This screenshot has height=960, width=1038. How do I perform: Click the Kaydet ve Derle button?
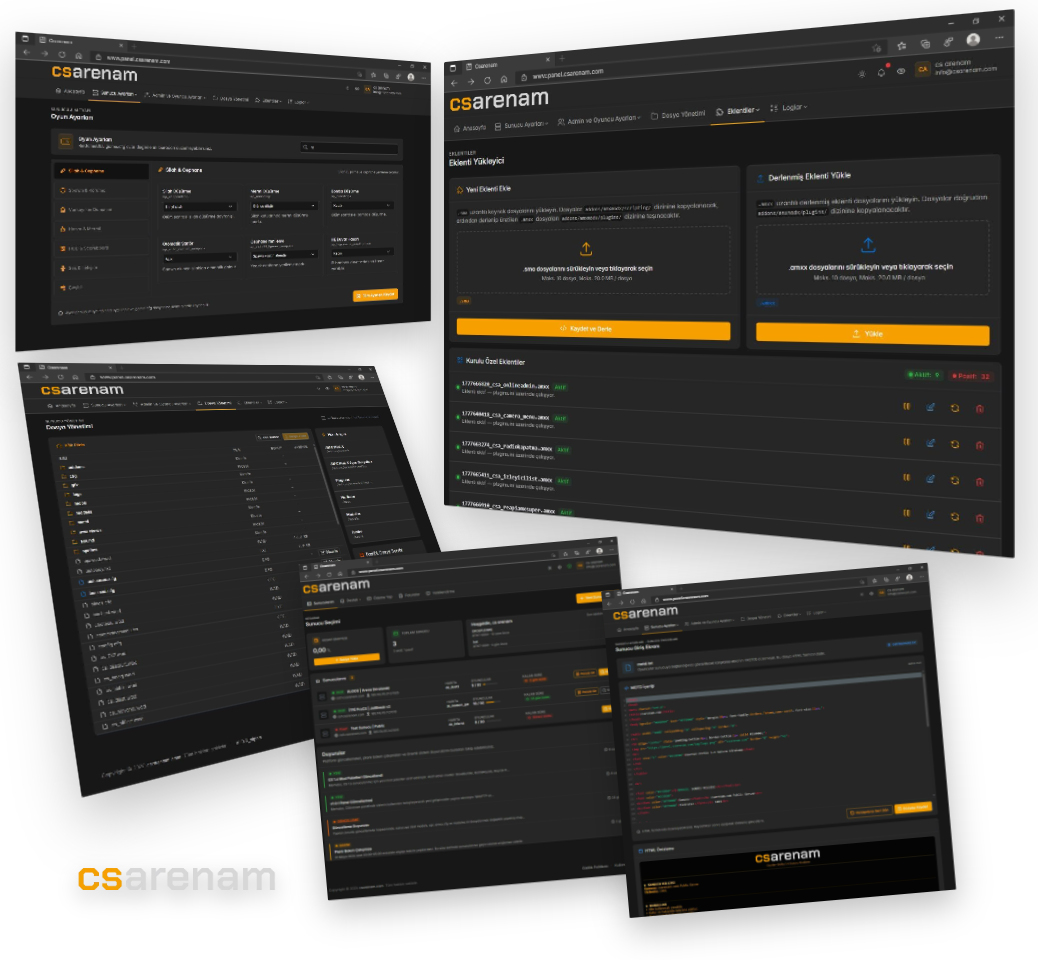coord(594,329)
